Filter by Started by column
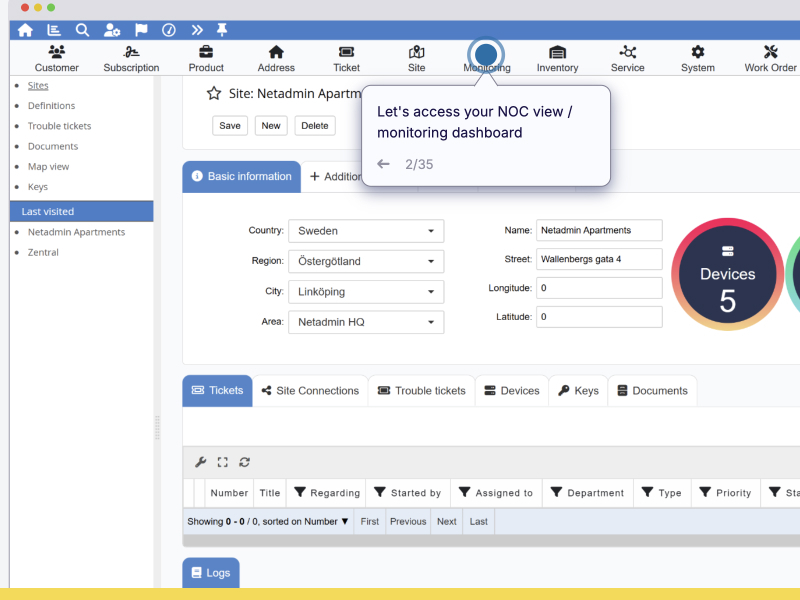 click(380, 492)
